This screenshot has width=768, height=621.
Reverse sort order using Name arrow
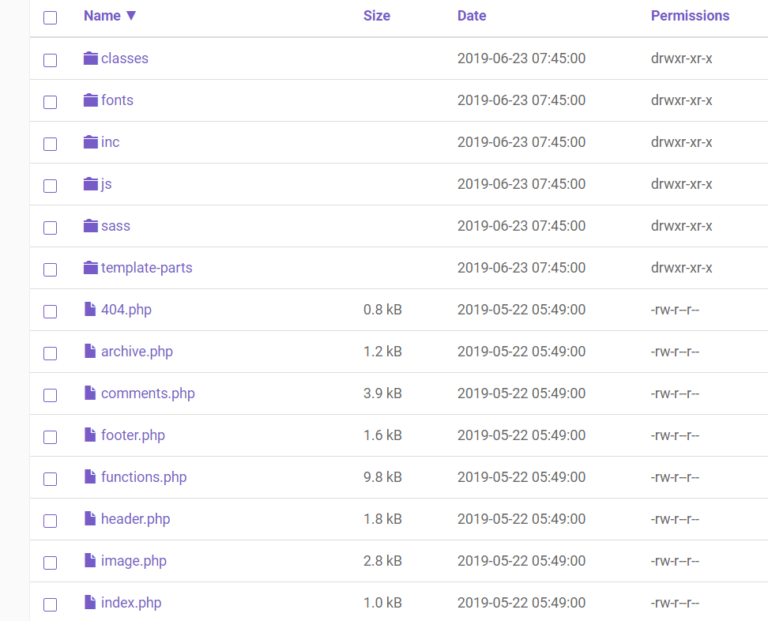131,16
